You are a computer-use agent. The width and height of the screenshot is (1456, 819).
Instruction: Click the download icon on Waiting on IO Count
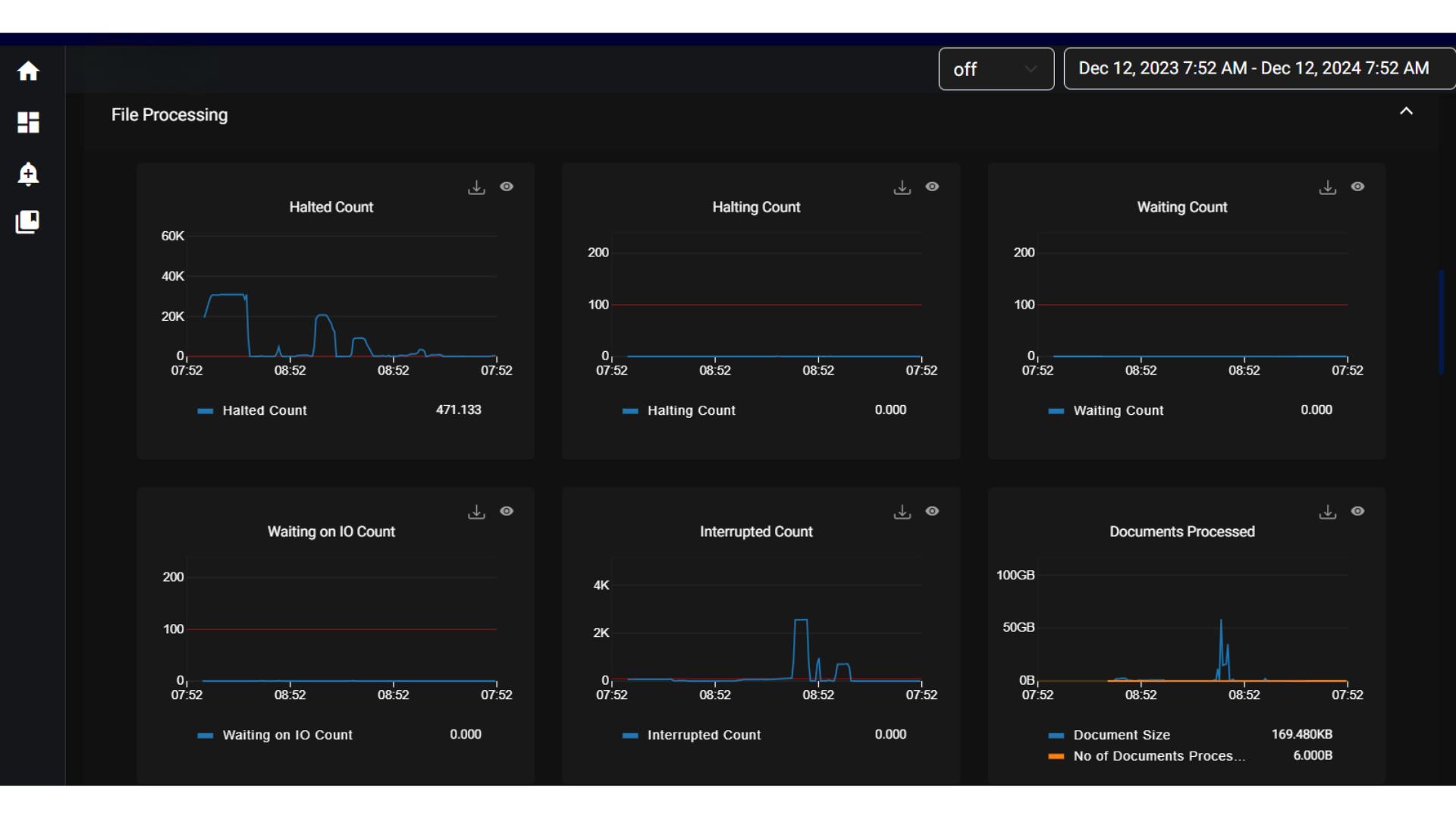(x=477, y=512)
